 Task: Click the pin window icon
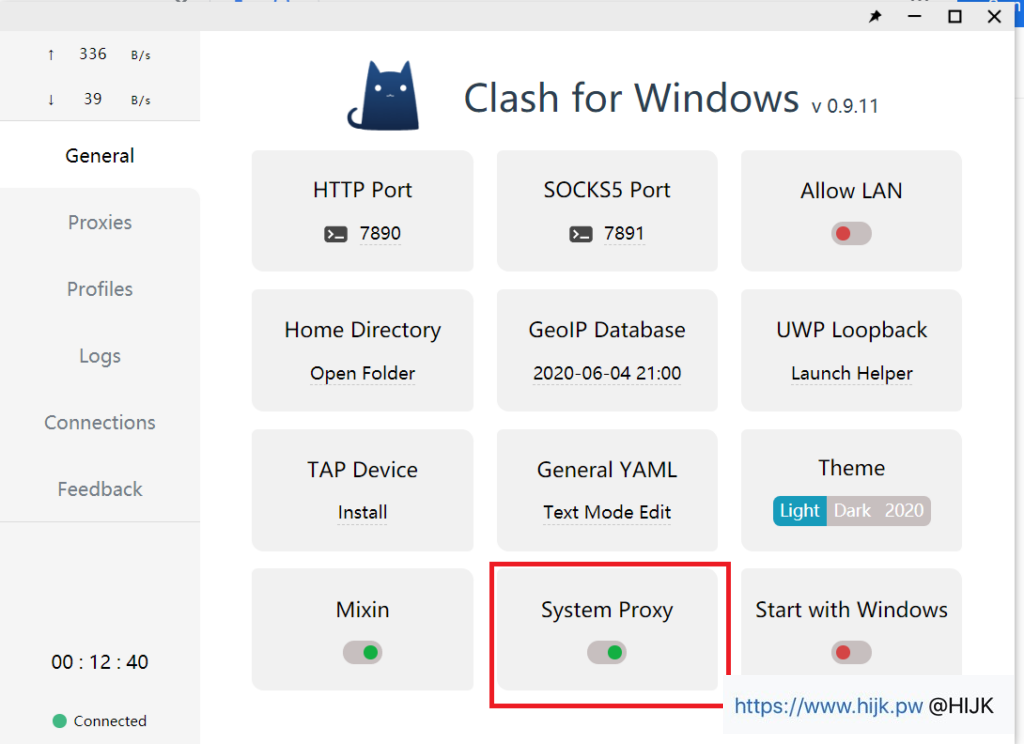pos(875,17)
